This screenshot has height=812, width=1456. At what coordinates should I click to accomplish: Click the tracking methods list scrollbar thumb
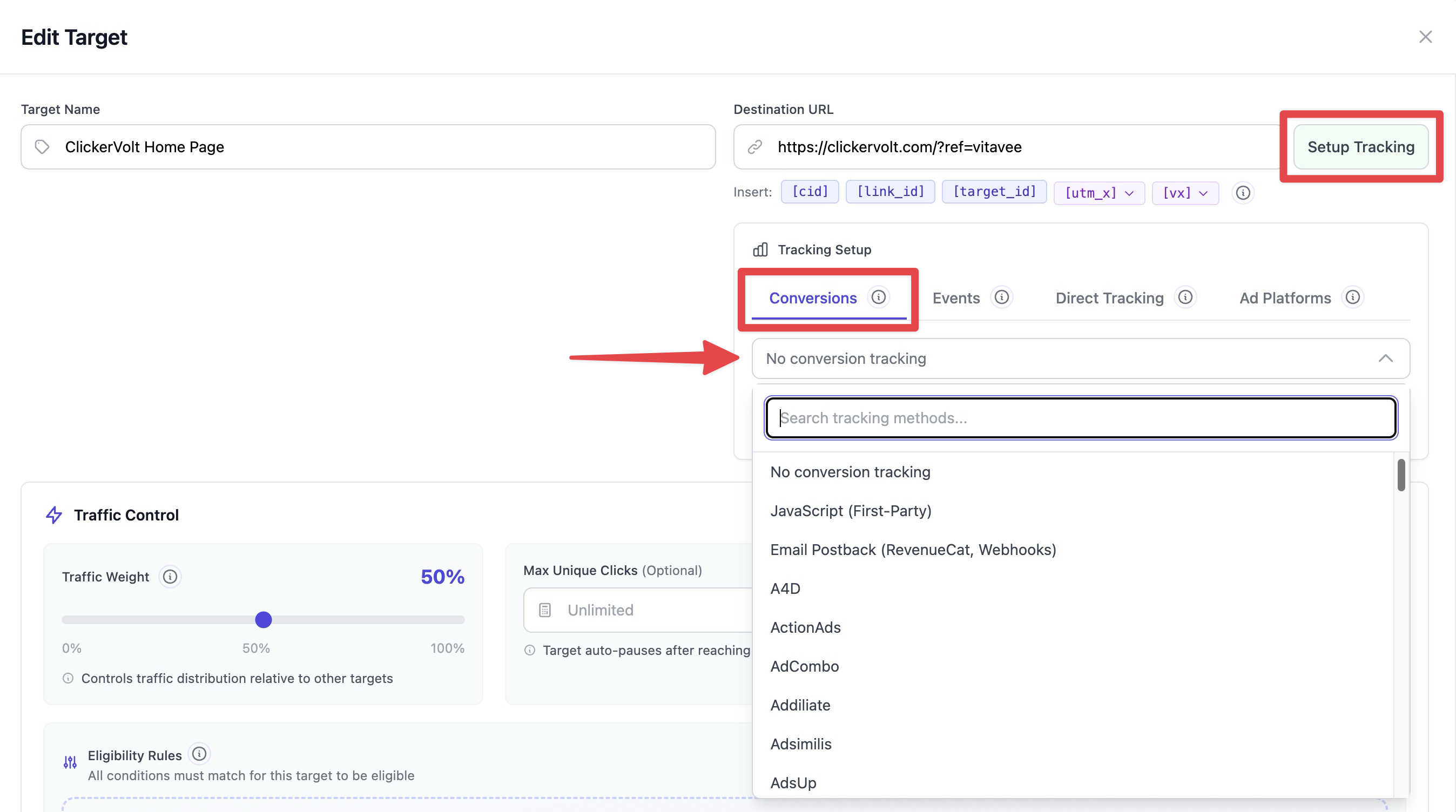coord(1401,475)
